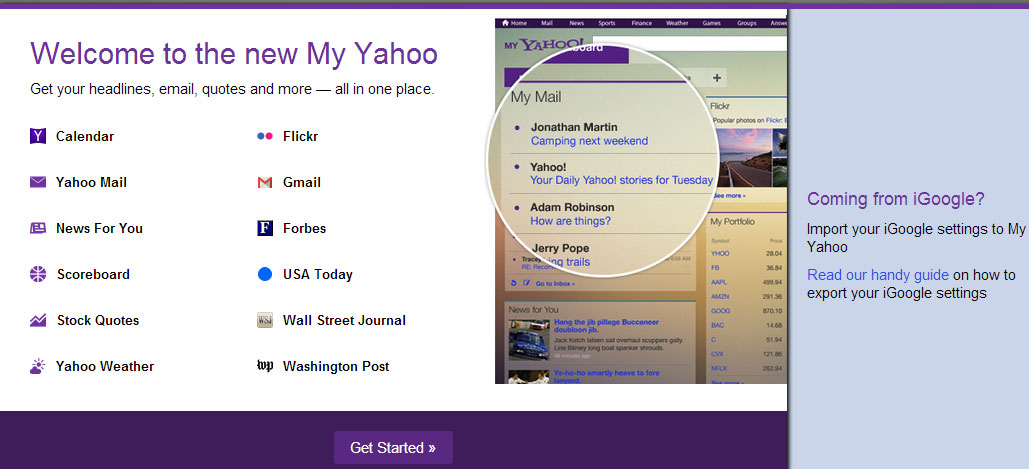Click the Gmail envelope icon
1029x469 pixels.
pos(264,182)
